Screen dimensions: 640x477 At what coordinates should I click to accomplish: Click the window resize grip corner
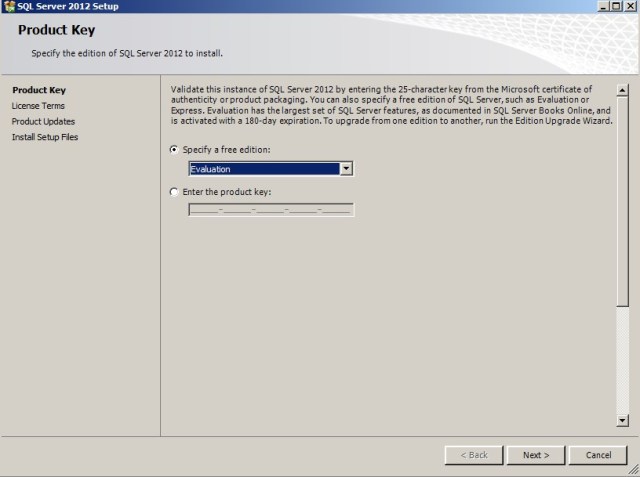point(633,470)
